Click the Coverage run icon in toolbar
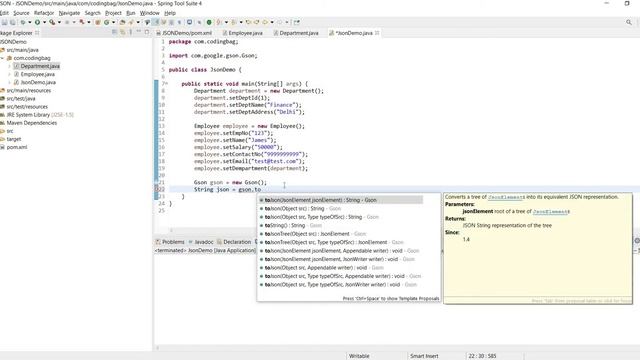The width and height of the screenshot is (640, 360). click(52, 22)
